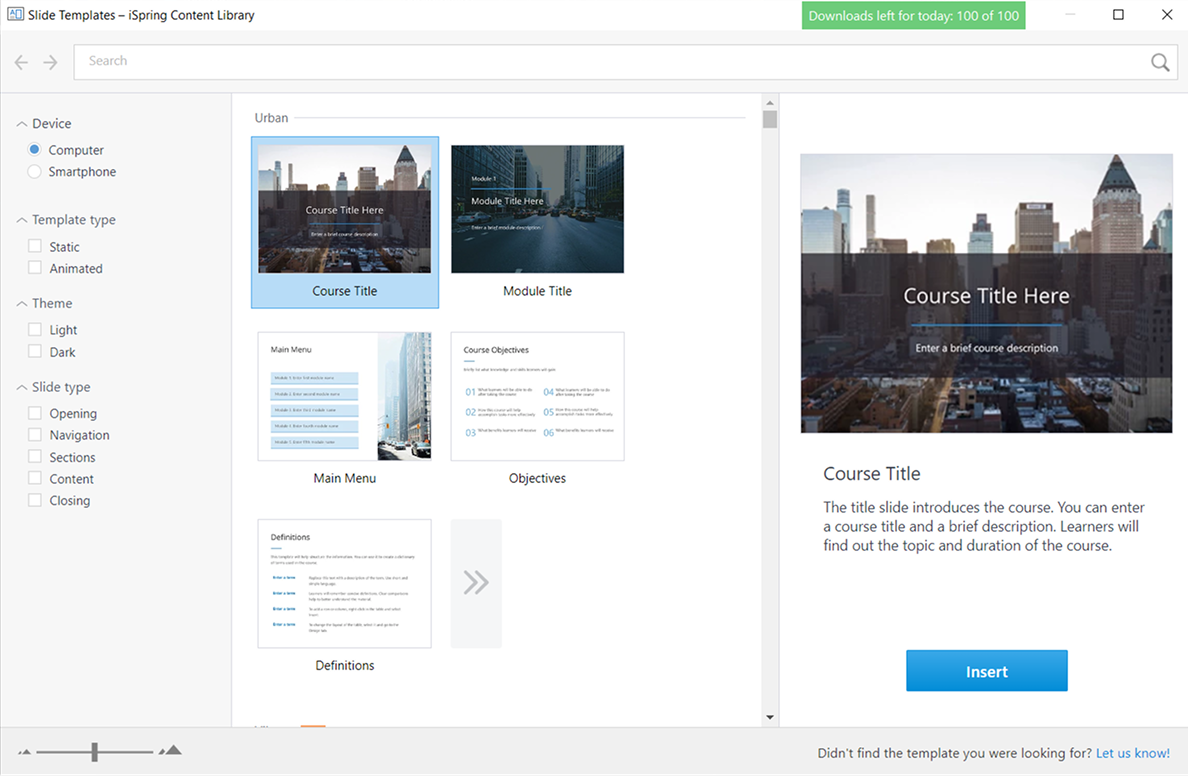Click the Definitions caption label
1188x776 pixels.
tap(345, 665)
